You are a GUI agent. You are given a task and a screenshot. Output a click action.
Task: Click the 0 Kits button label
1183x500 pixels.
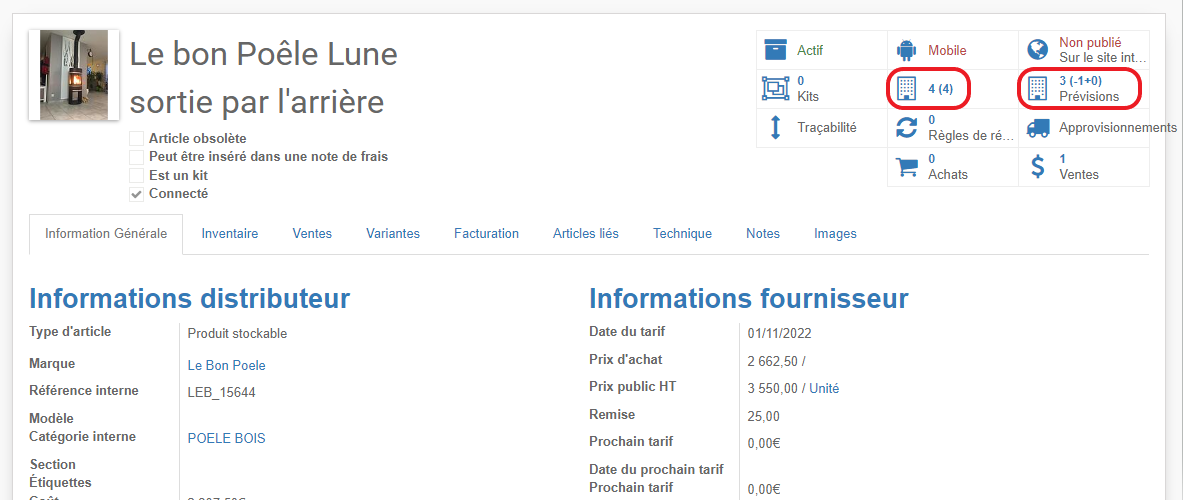click(808, 88)
